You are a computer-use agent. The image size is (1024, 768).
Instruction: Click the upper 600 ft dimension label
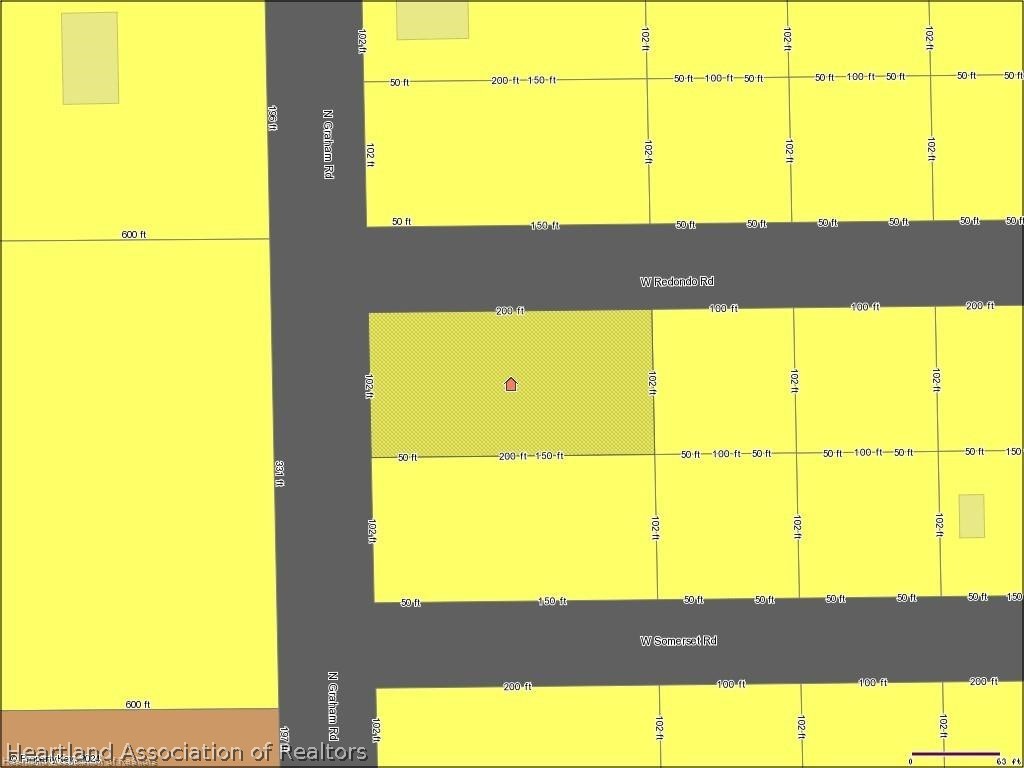pyautogui.click(x=134, y=234)
